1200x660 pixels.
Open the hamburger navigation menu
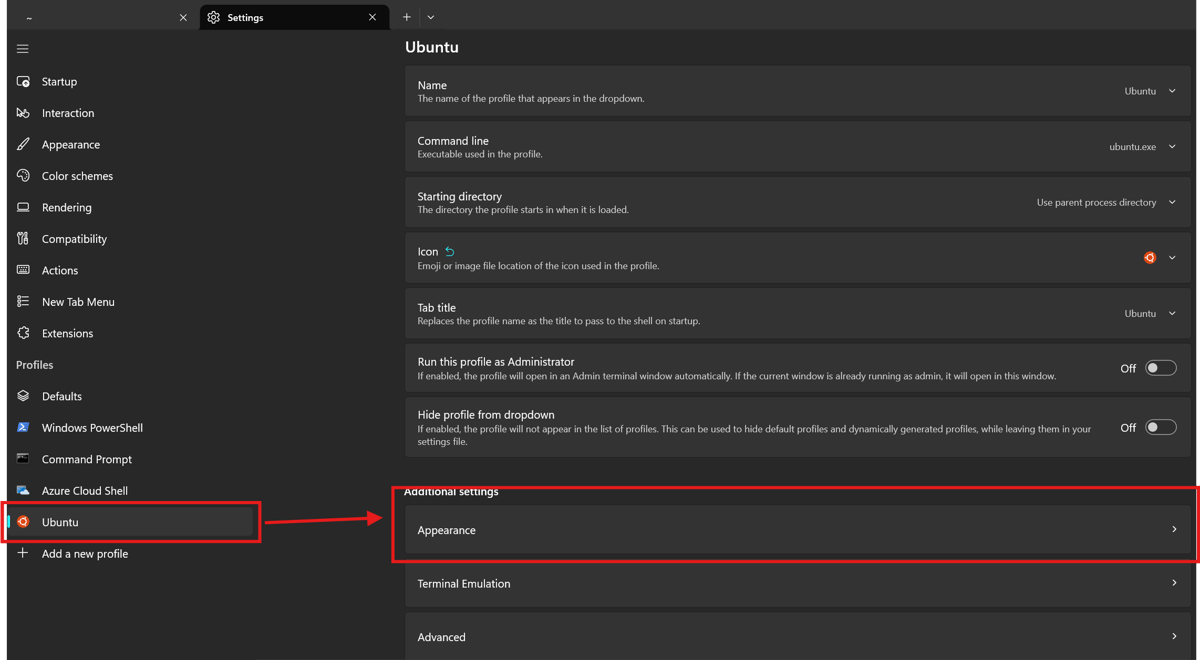click(x=23, y=49)
